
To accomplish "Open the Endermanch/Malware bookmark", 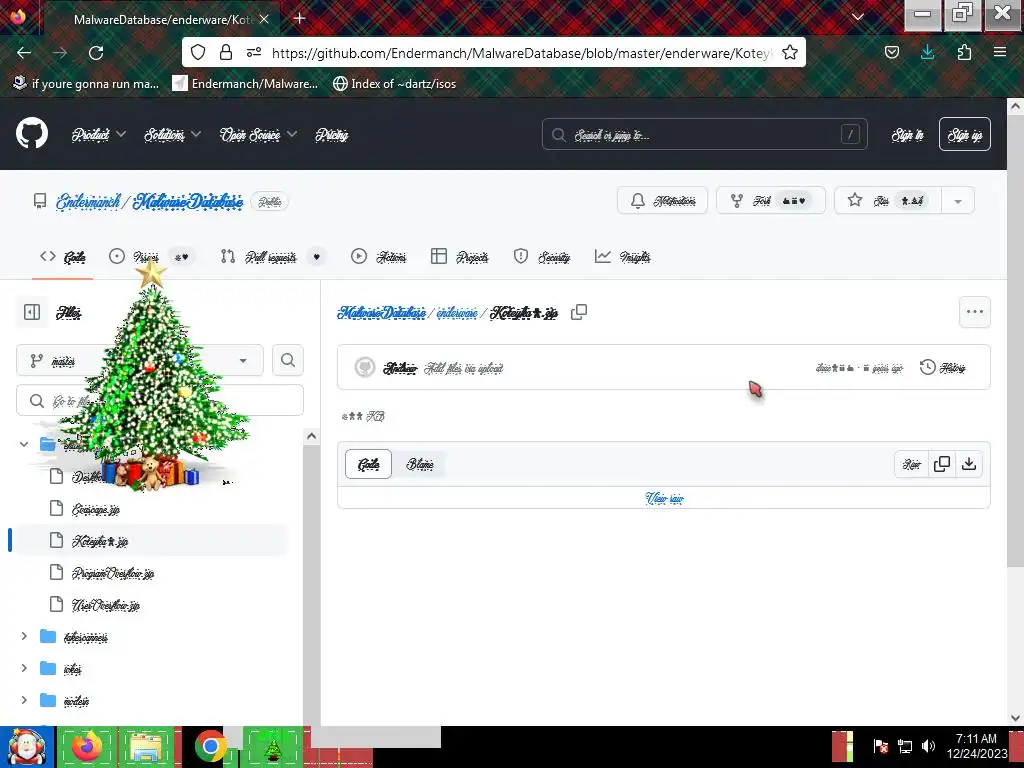I will click(245, 84).
